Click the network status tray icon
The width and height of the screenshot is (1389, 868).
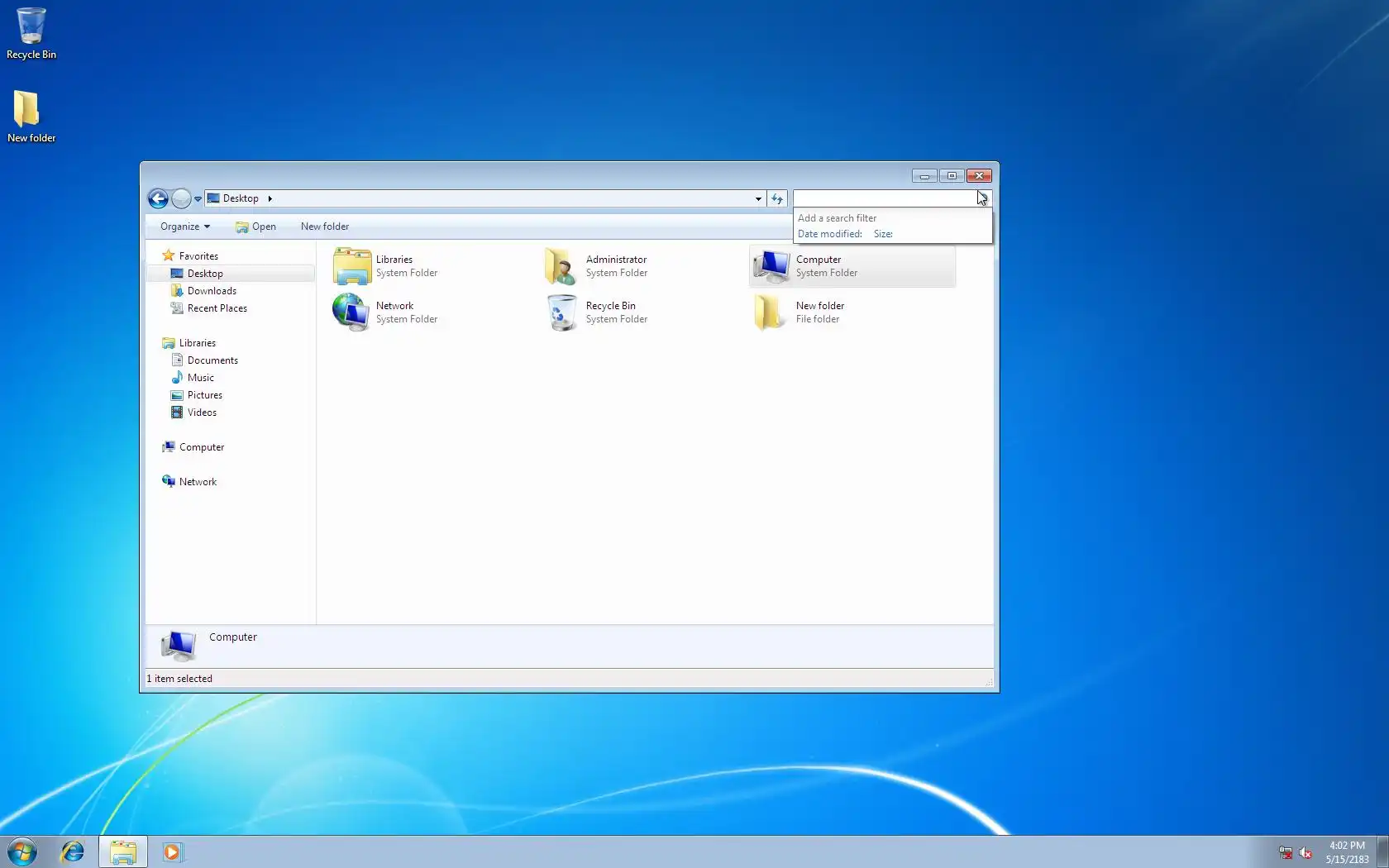pyautogui.click(x=1286, y=853)
